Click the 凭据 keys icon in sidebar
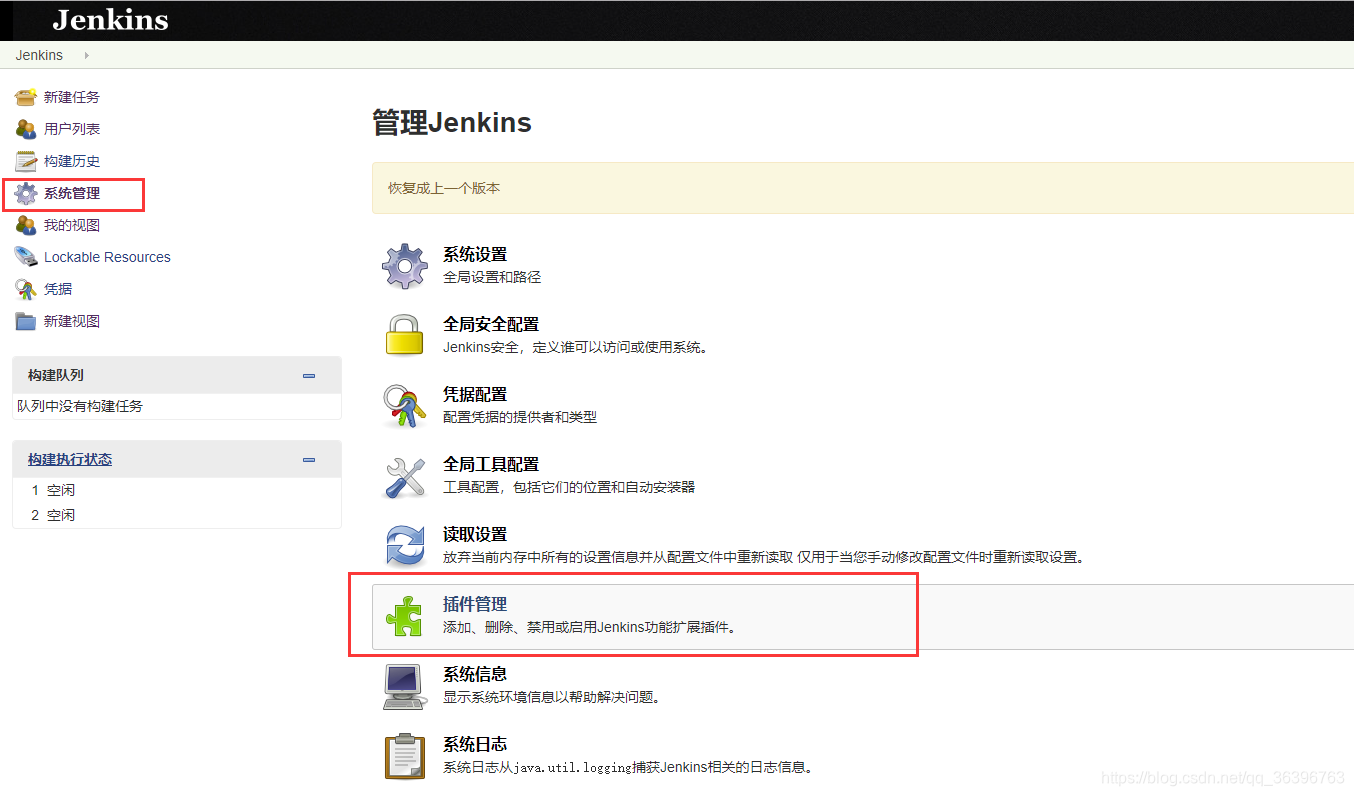 (x=26, y=289)
